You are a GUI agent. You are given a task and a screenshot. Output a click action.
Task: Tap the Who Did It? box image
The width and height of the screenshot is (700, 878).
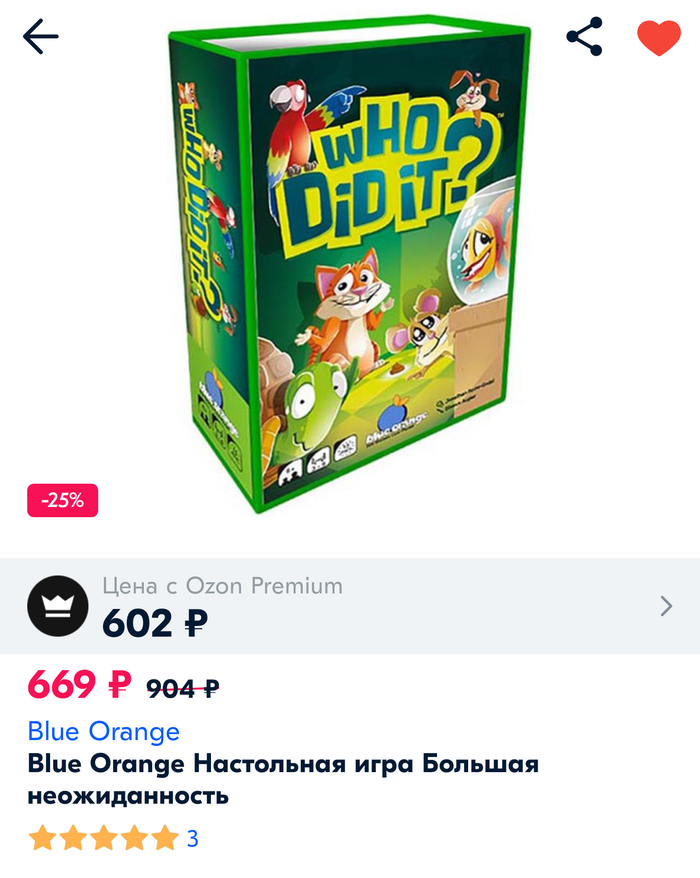click(x=349, y=263)
